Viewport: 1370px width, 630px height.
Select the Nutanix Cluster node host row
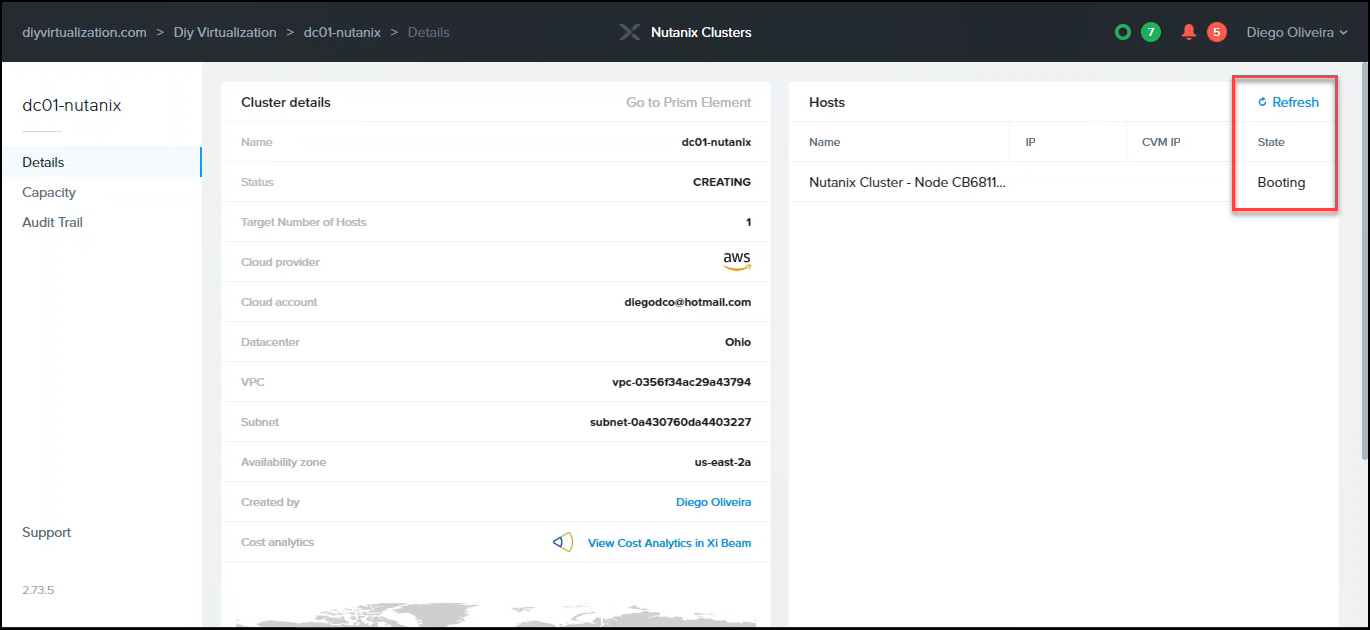907,182
